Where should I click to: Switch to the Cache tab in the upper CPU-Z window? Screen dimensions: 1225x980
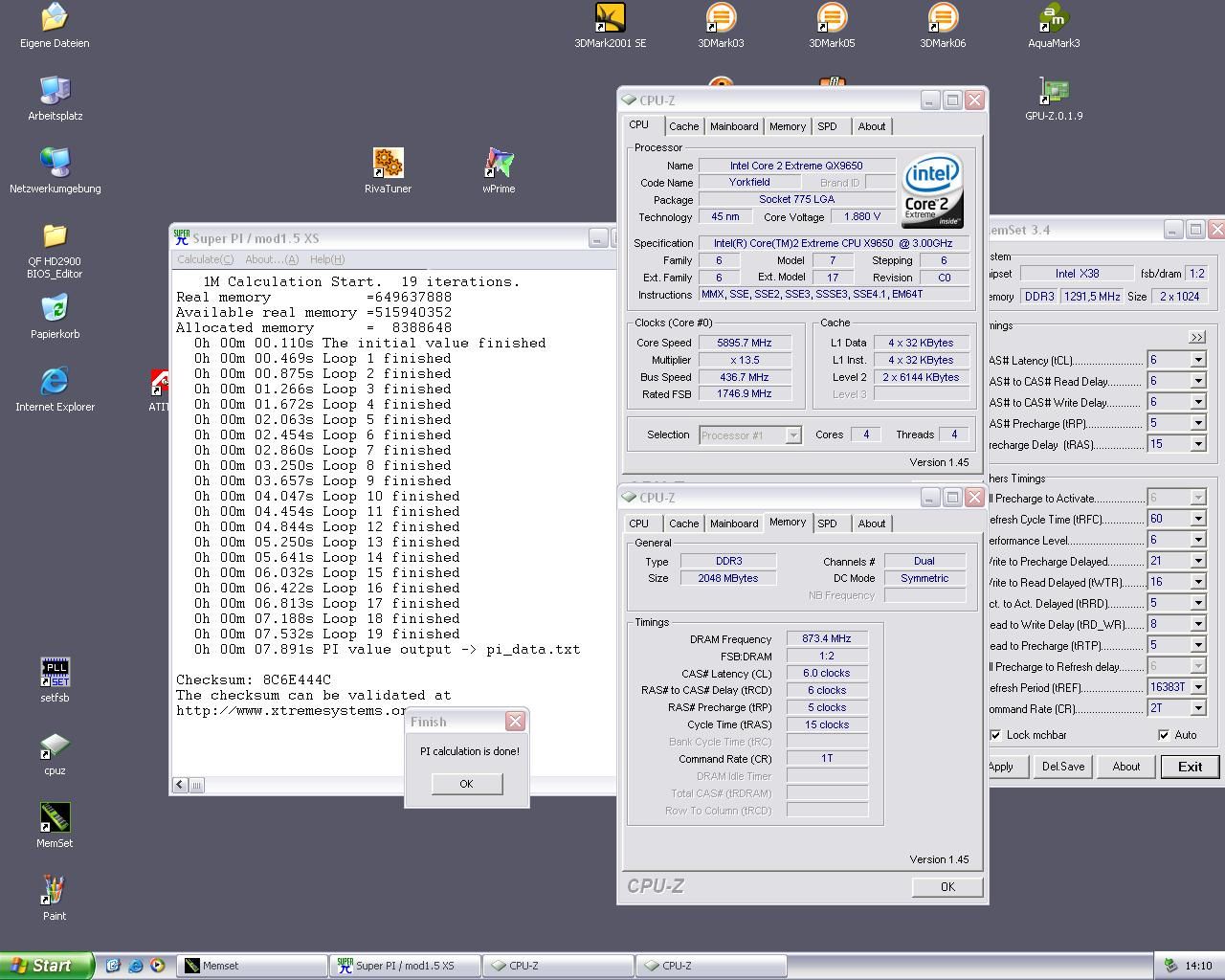(683, 126)
